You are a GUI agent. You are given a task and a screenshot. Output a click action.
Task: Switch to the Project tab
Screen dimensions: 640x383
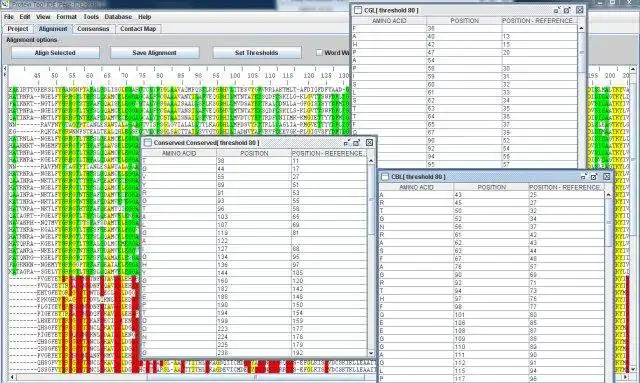click(x=18, y=29)
